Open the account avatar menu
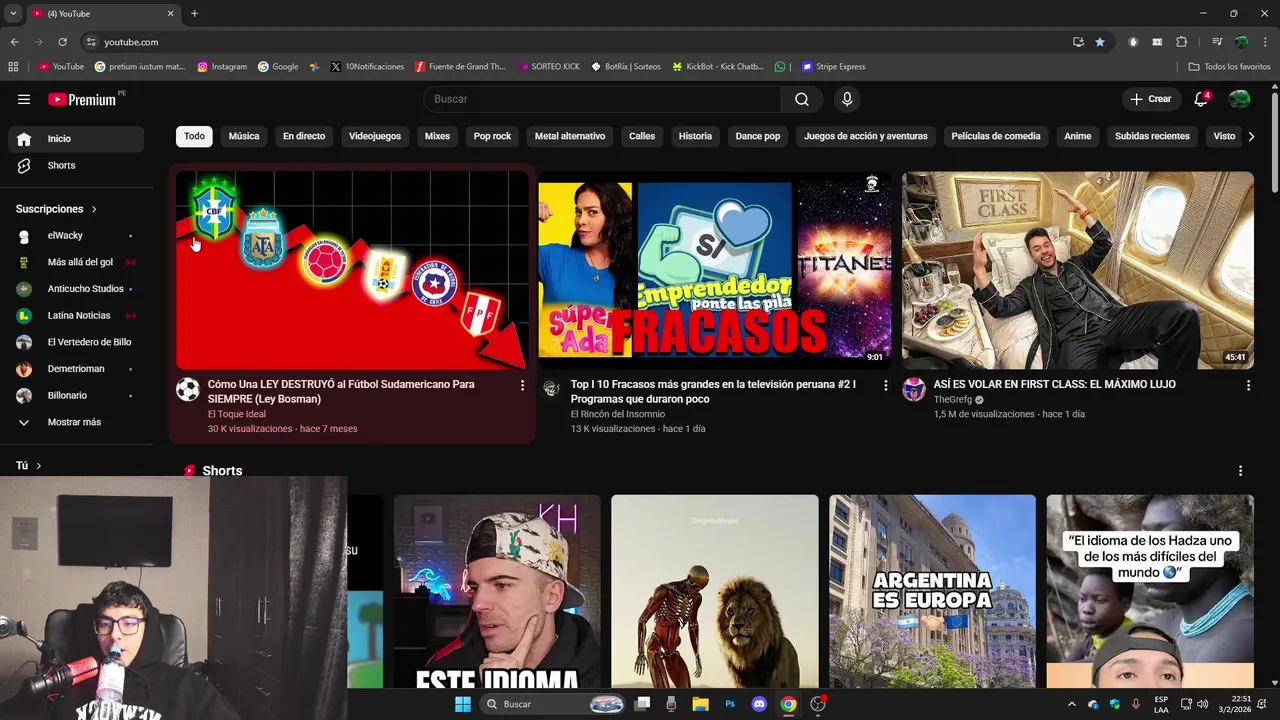Image resolution: width=1280 pixels, height=720 pixels. pos(1239,99)
